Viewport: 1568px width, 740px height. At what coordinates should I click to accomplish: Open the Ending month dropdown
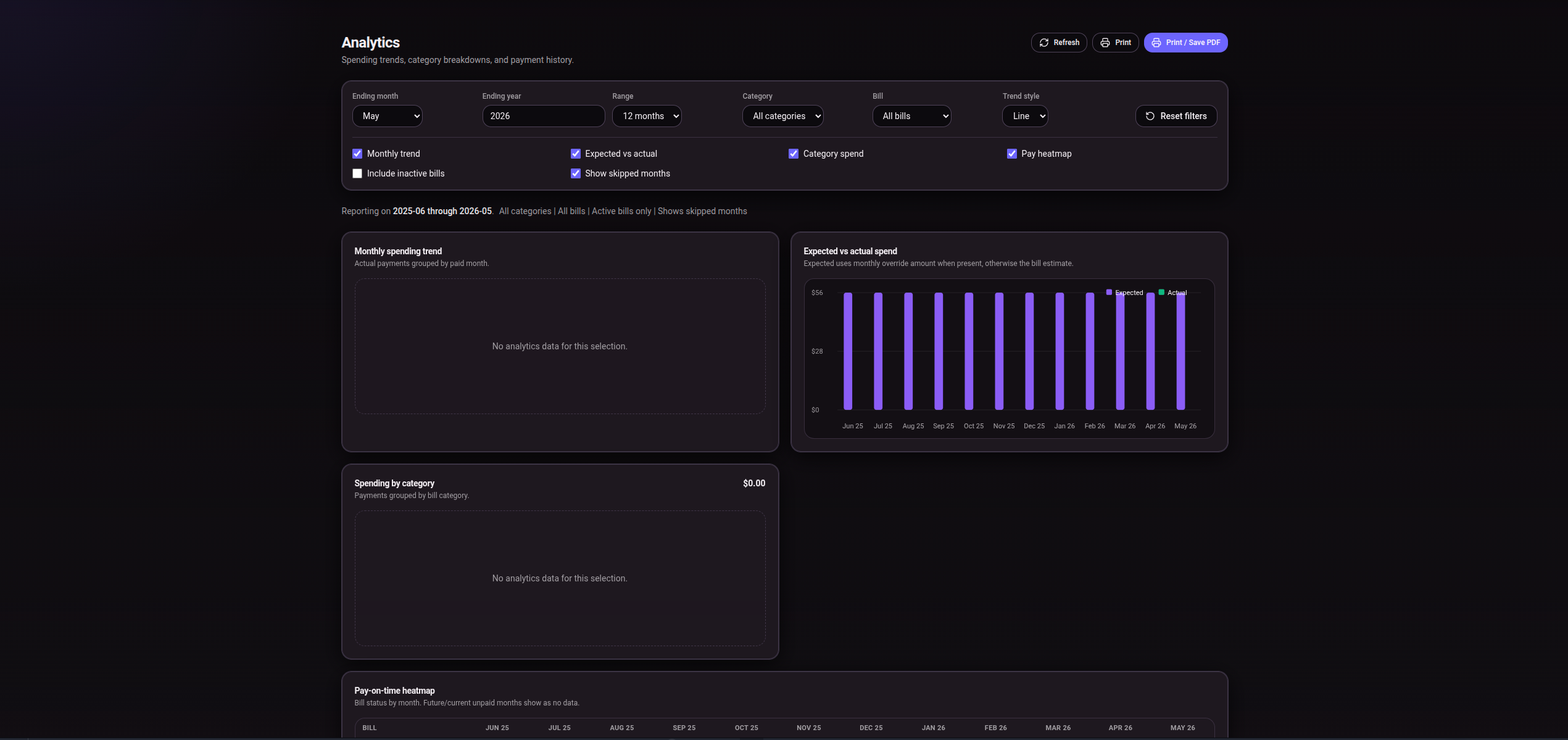point(388,116)
